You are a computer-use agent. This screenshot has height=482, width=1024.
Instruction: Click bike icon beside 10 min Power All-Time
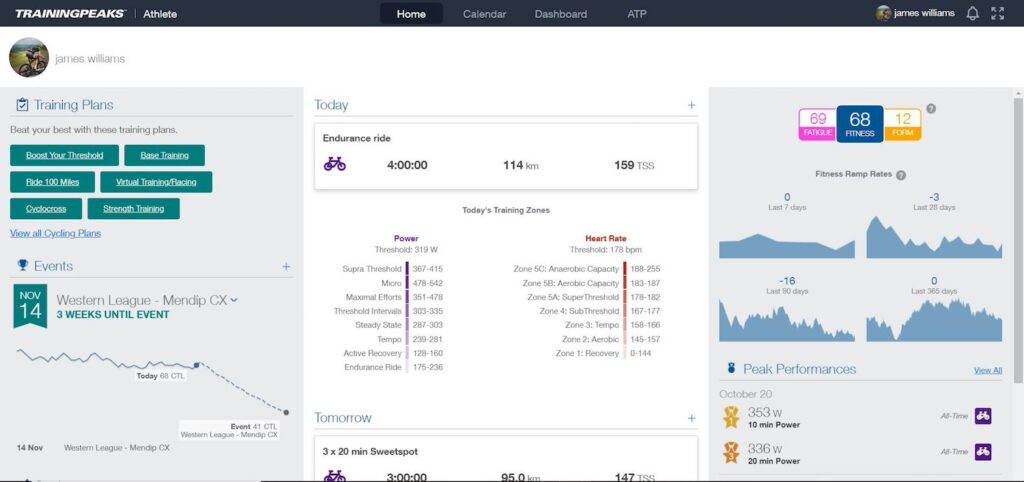983,416
